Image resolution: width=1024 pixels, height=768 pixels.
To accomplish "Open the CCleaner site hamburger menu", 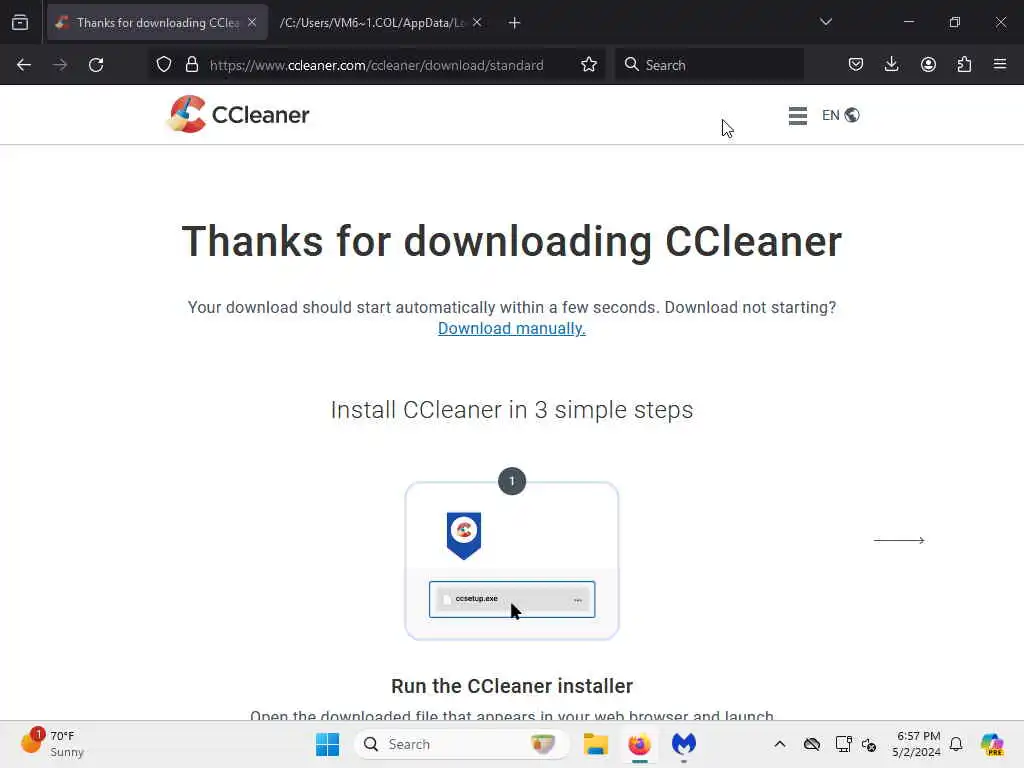I will (x=797, y=116).
